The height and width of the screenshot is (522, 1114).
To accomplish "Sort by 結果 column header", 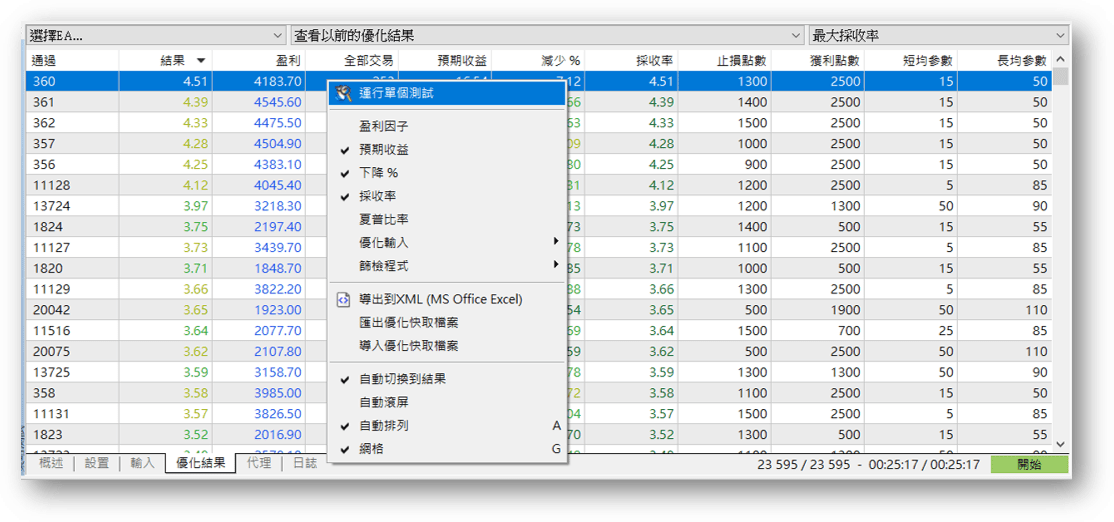I will (166, 60).
